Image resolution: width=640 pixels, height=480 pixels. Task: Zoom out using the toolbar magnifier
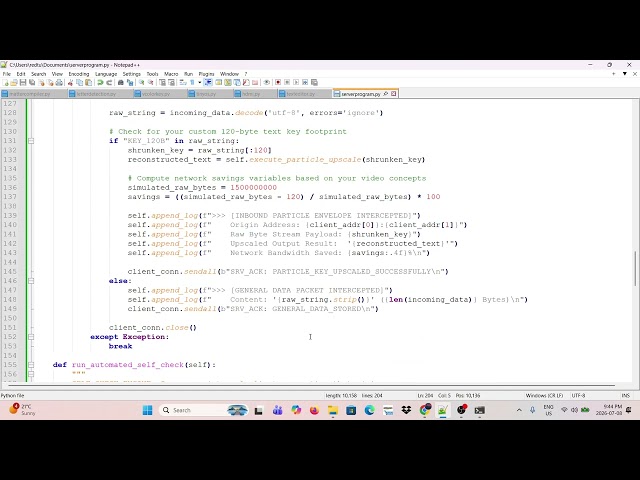[x=150, y=82]
